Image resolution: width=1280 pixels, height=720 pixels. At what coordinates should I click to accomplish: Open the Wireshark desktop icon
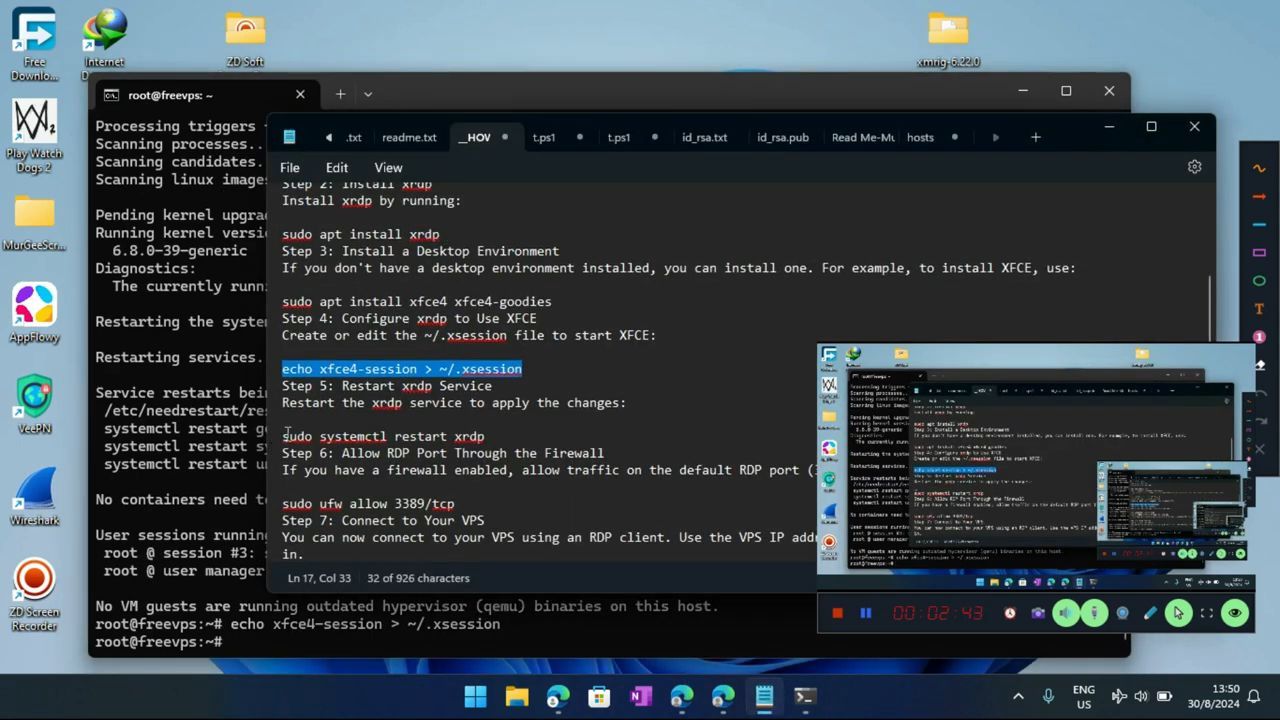tap(34, 497)
